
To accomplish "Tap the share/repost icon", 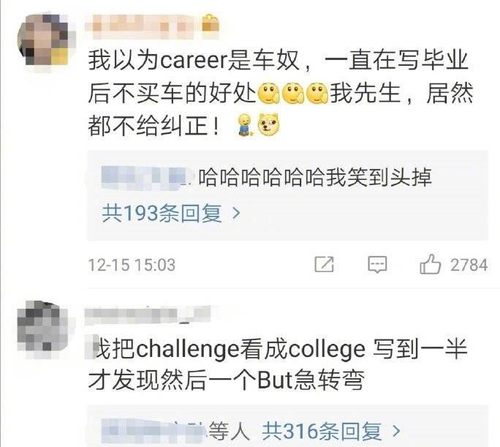I will pyautogui.click(x=324, y=264).
